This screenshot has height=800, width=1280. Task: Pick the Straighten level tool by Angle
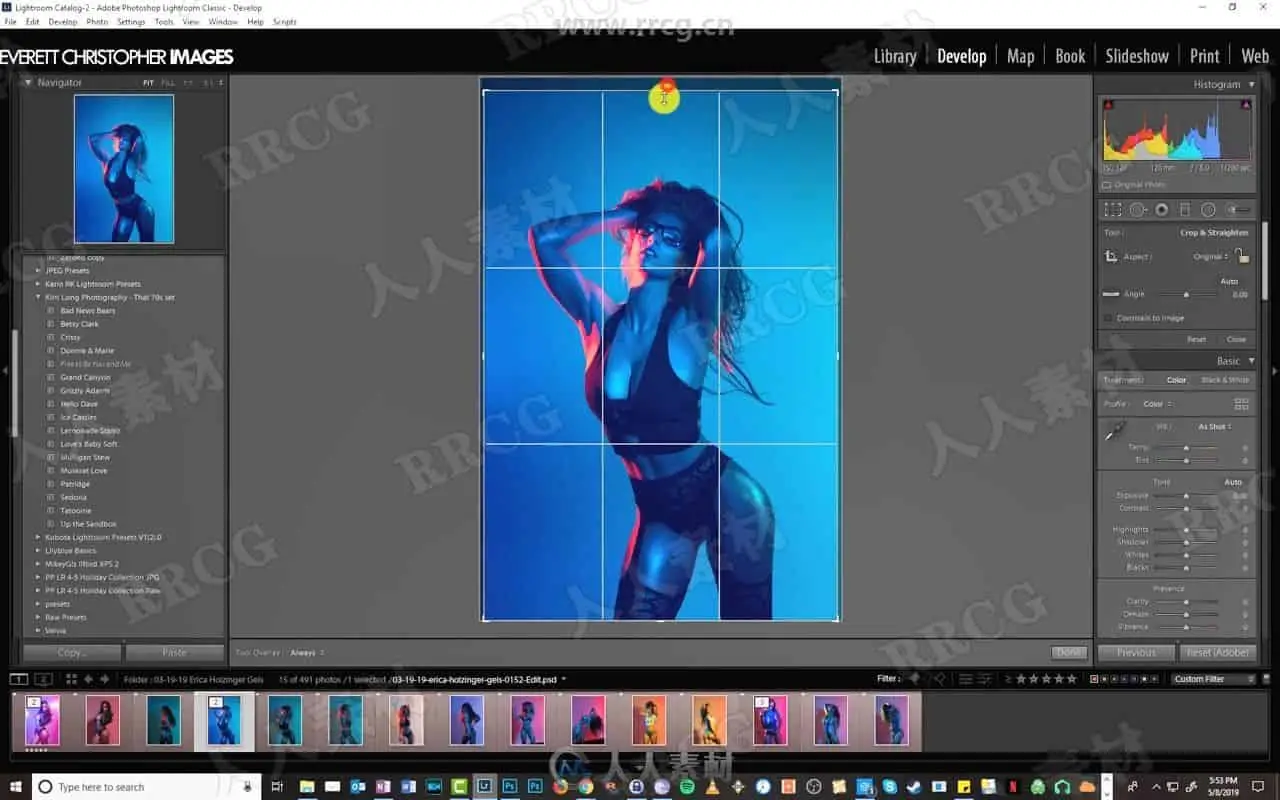click(x=1111, y=294)
